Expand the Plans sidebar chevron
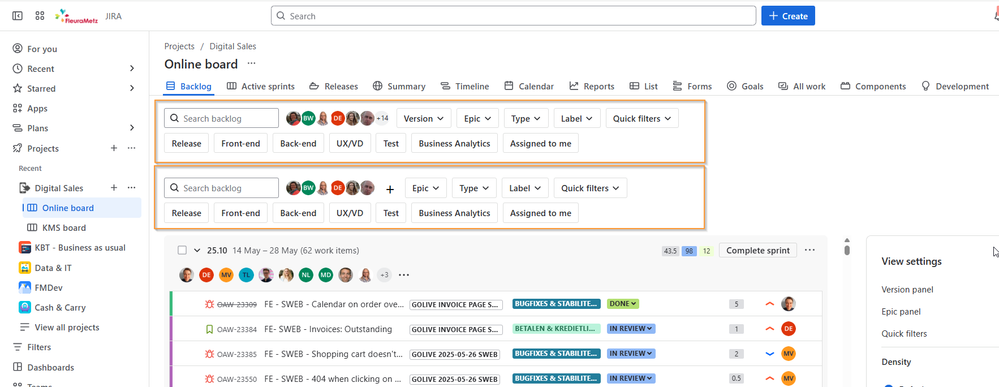 132,128
